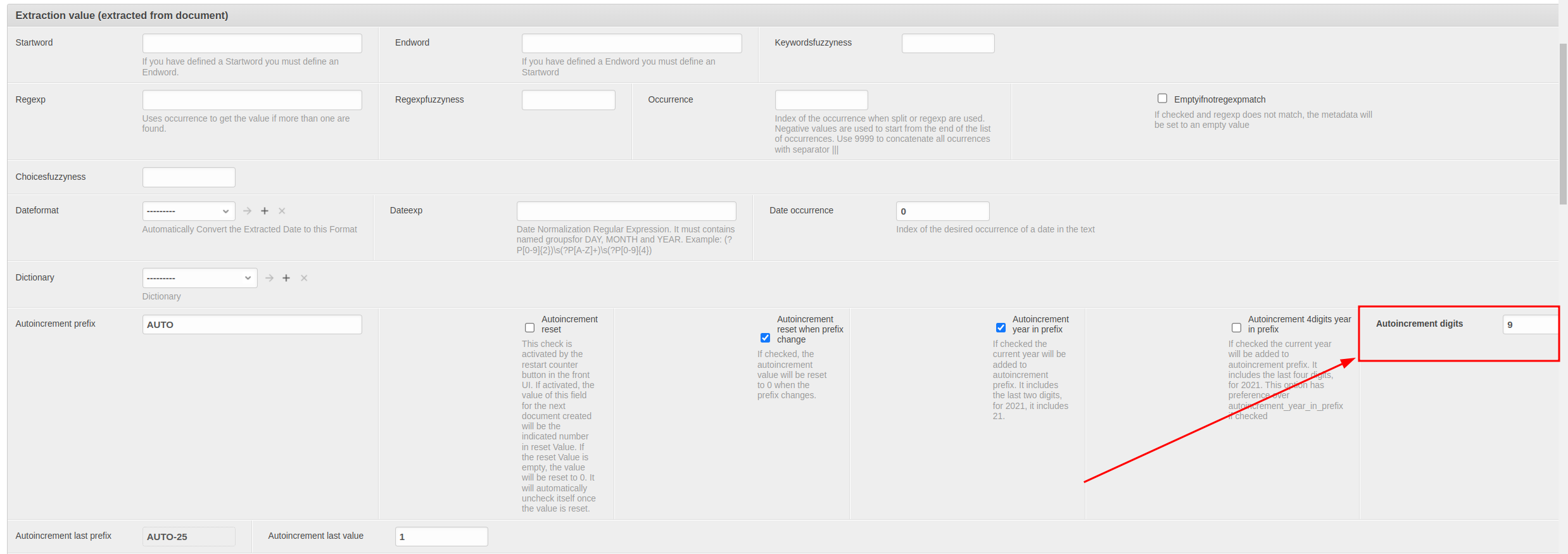
Task: Check the Autoincrement reset checkbox
Action: tap(529, 328)
